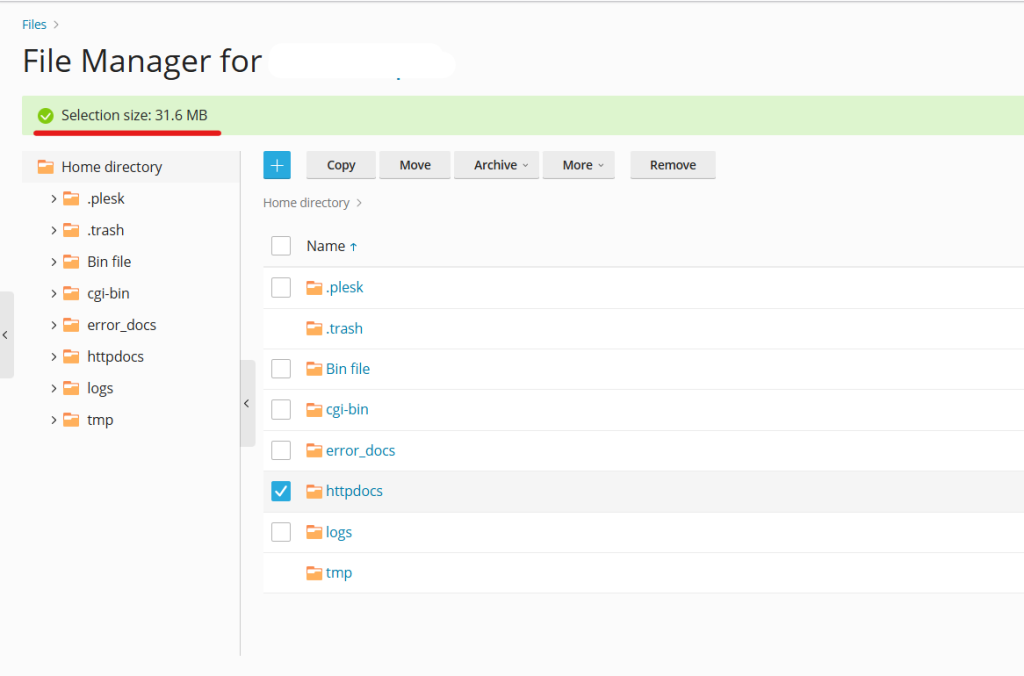Click the Remove button

[673, 165]
